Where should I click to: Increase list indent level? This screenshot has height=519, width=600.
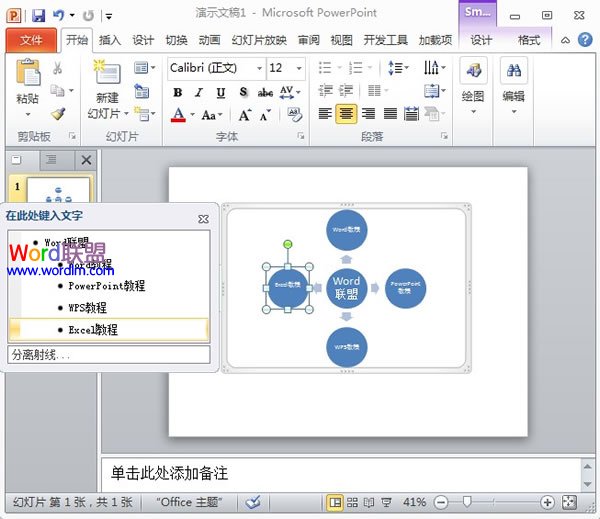(346, 91)
